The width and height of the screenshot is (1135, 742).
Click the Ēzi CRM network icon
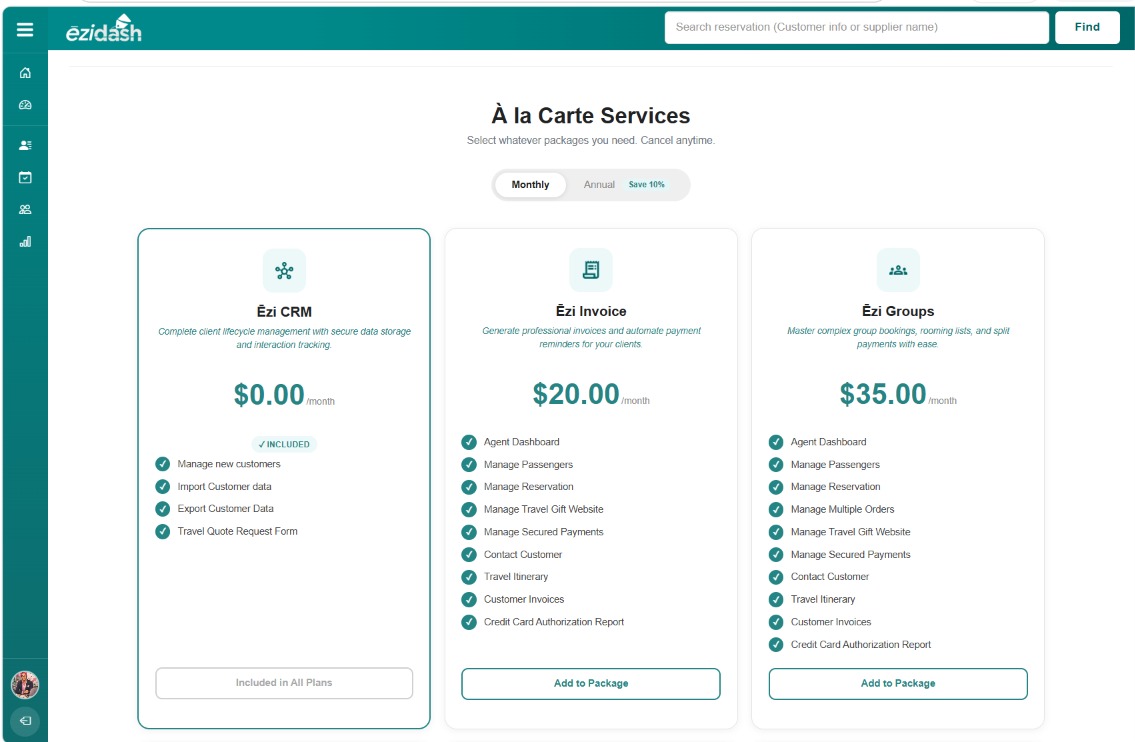coord(284,271)
